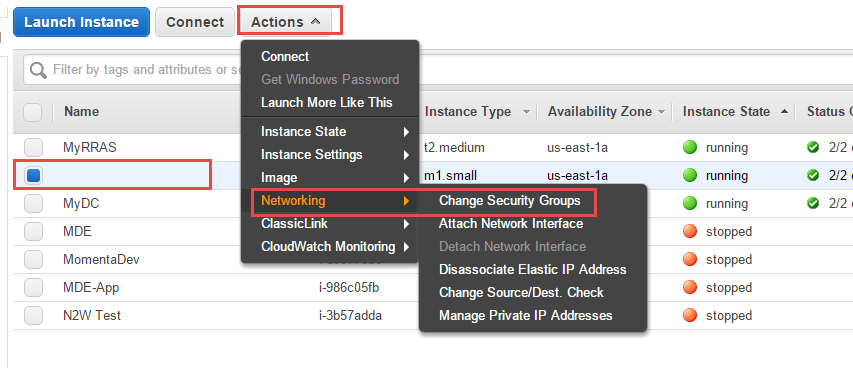The width and height of the screenshot is (853, 368).
Task: Click the search magnifier icon in filter box
Action: pos(38,70)
